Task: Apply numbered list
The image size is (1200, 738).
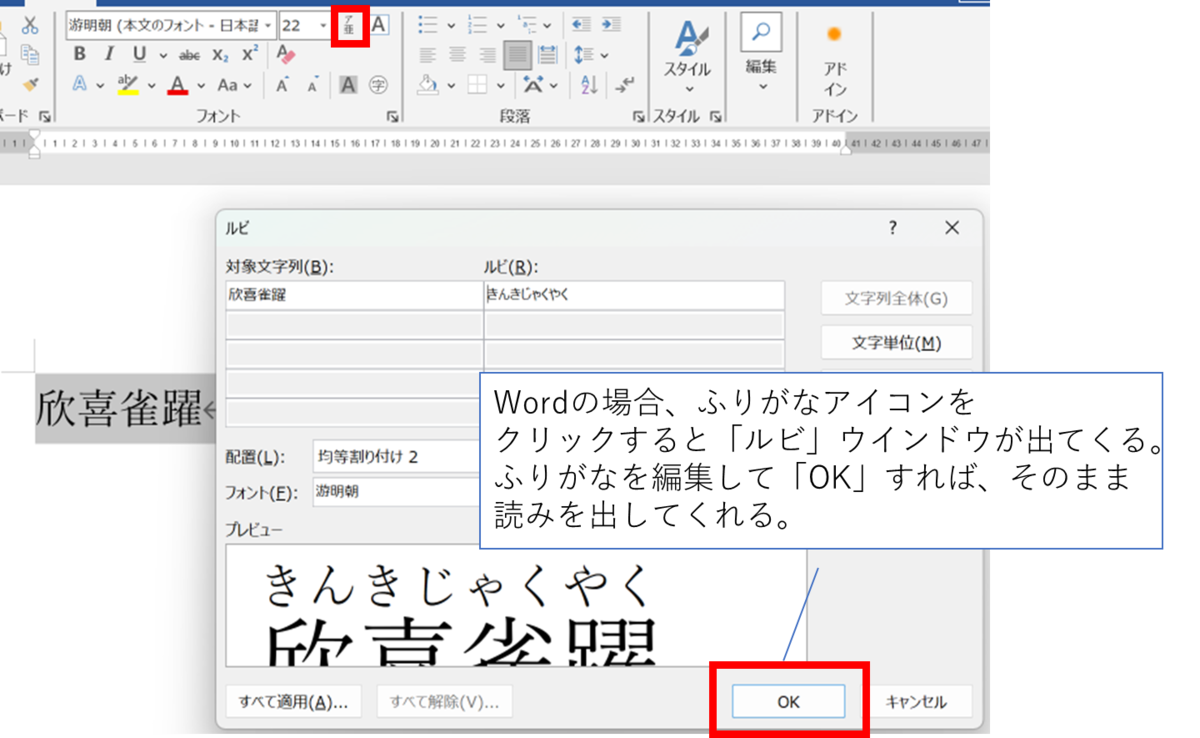Action: tap(478, 25)
